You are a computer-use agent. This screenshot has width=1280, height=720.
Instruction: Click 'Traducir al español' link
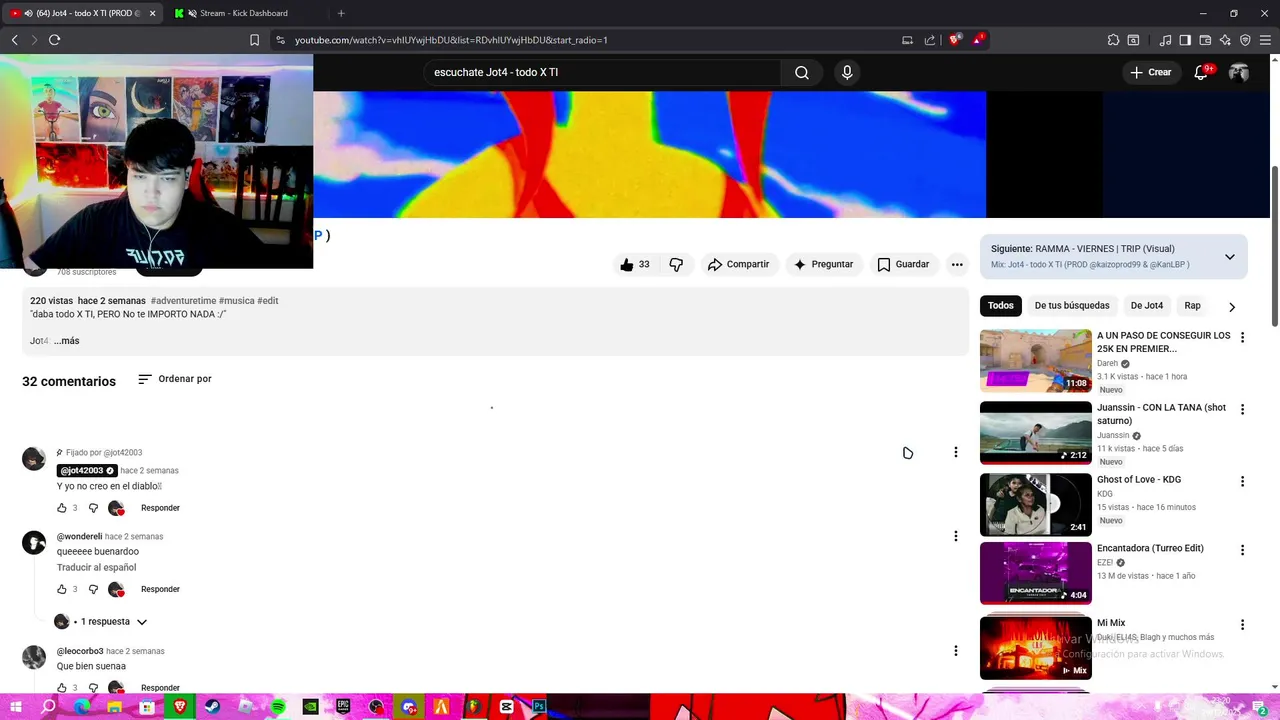coord(96,568)
